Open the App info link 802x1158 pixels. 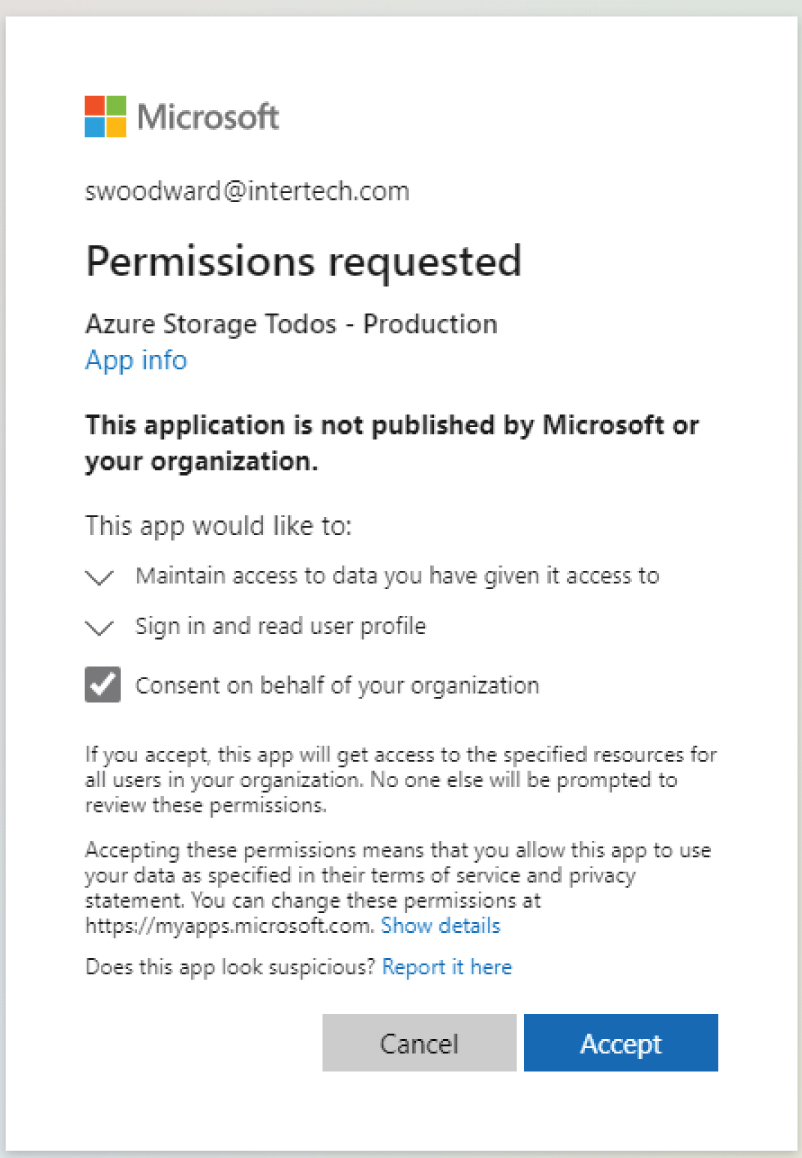tap(136, 360)
